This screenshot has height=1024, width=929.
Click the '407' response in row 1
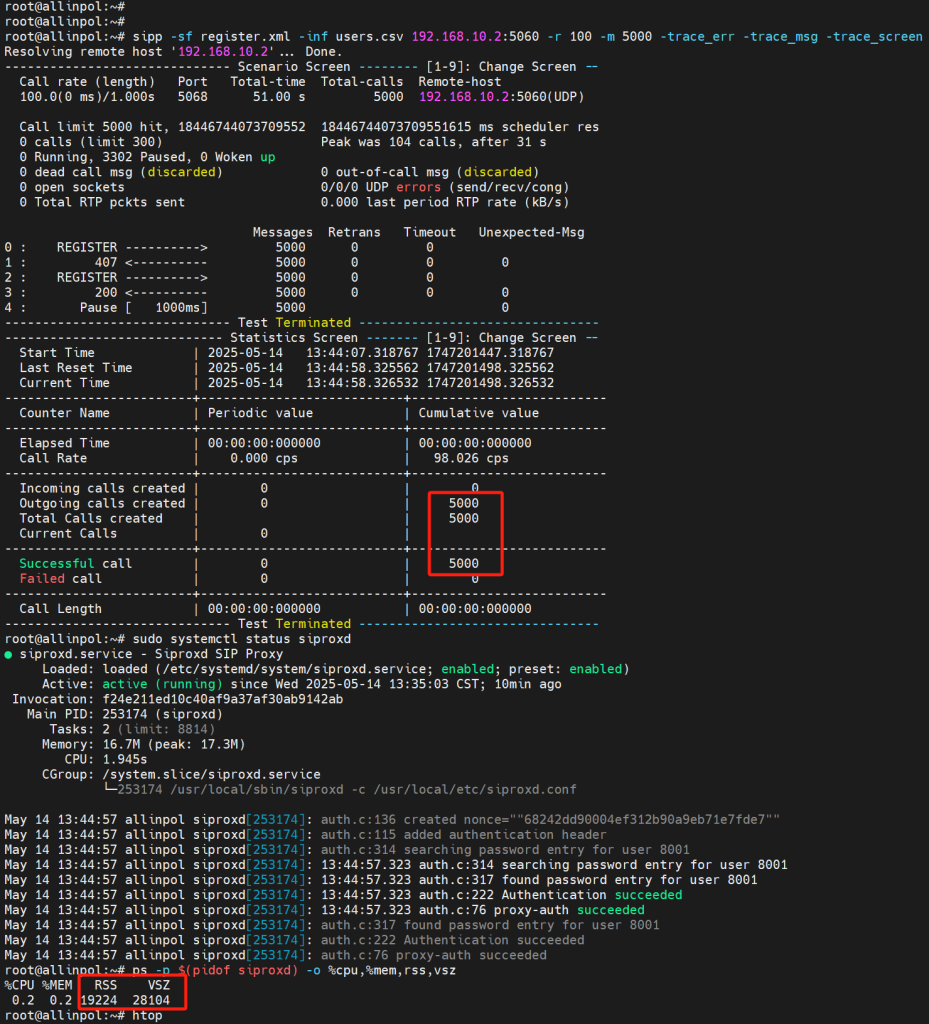(106, 263)
